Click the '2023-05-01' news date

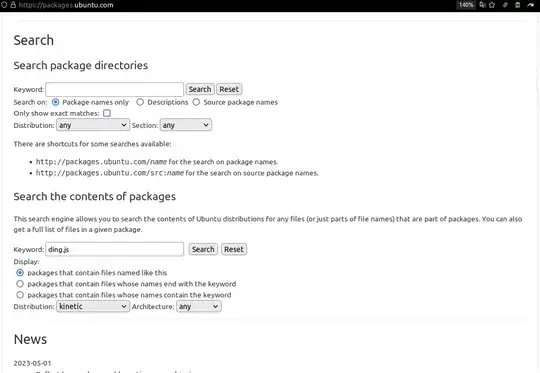pos(32,363)
